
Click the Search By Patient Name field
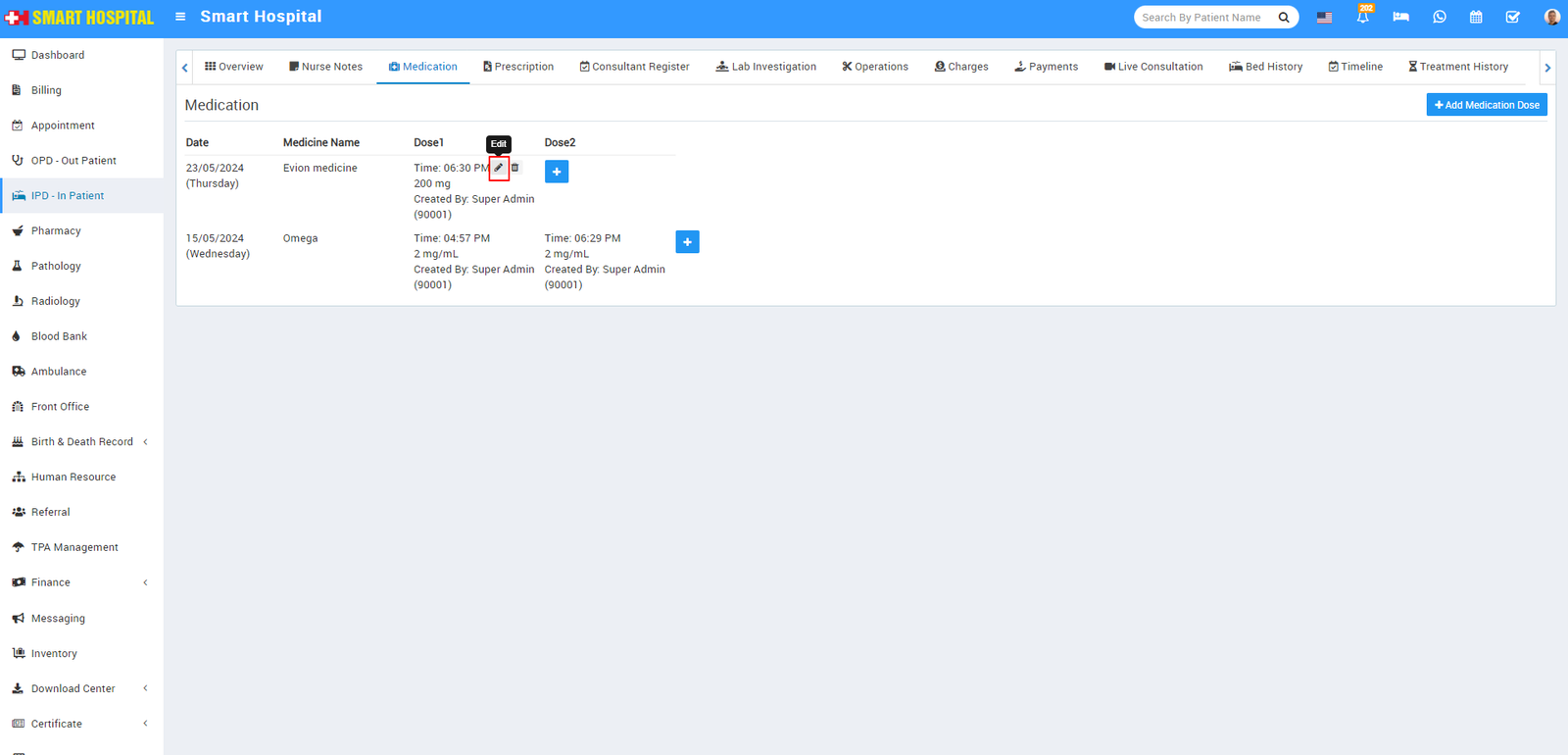[x=1203, y=18]
